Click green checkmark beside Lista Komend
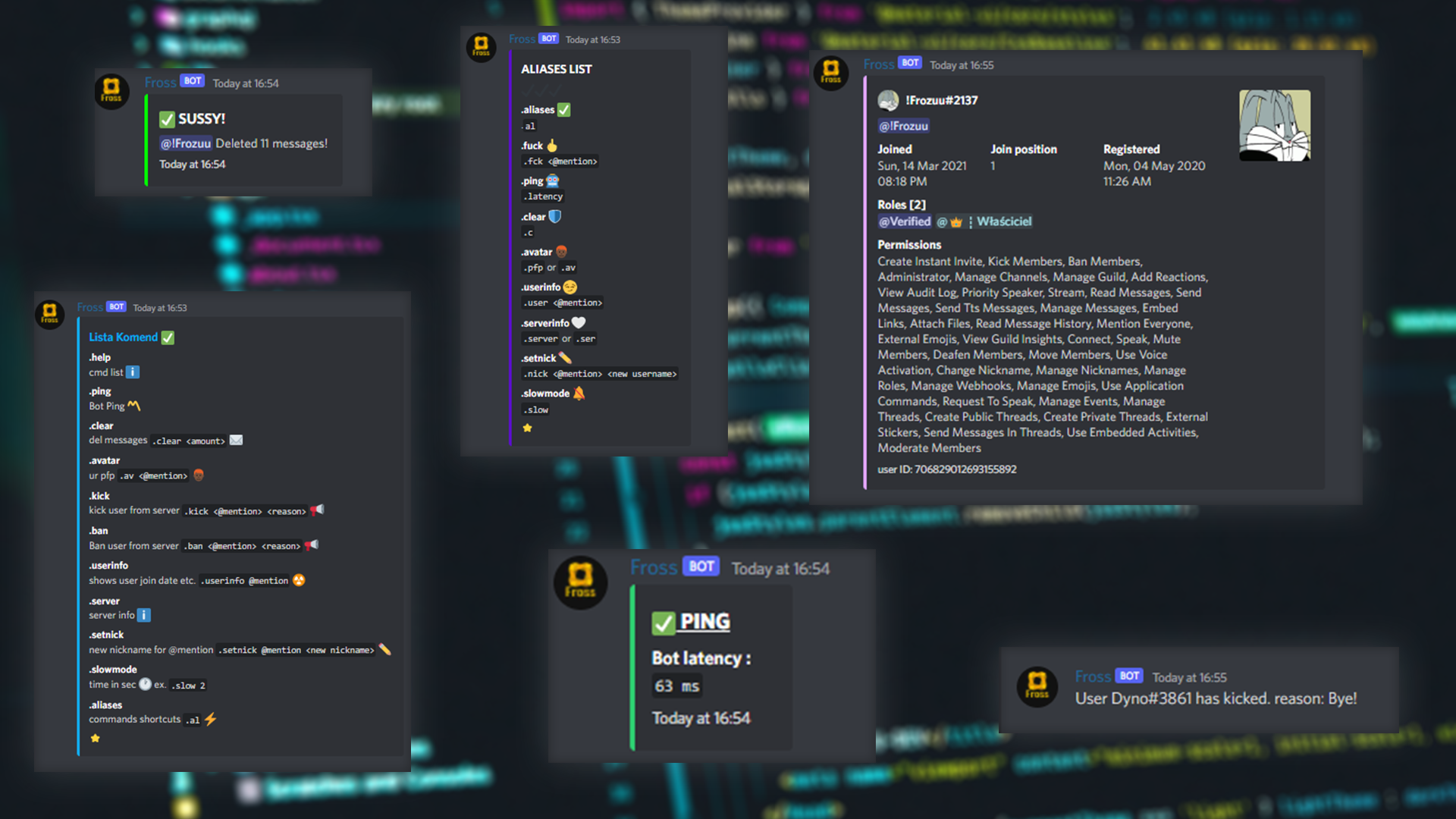The height and width of the screenshot is (819, 1456). coord(168,337)
